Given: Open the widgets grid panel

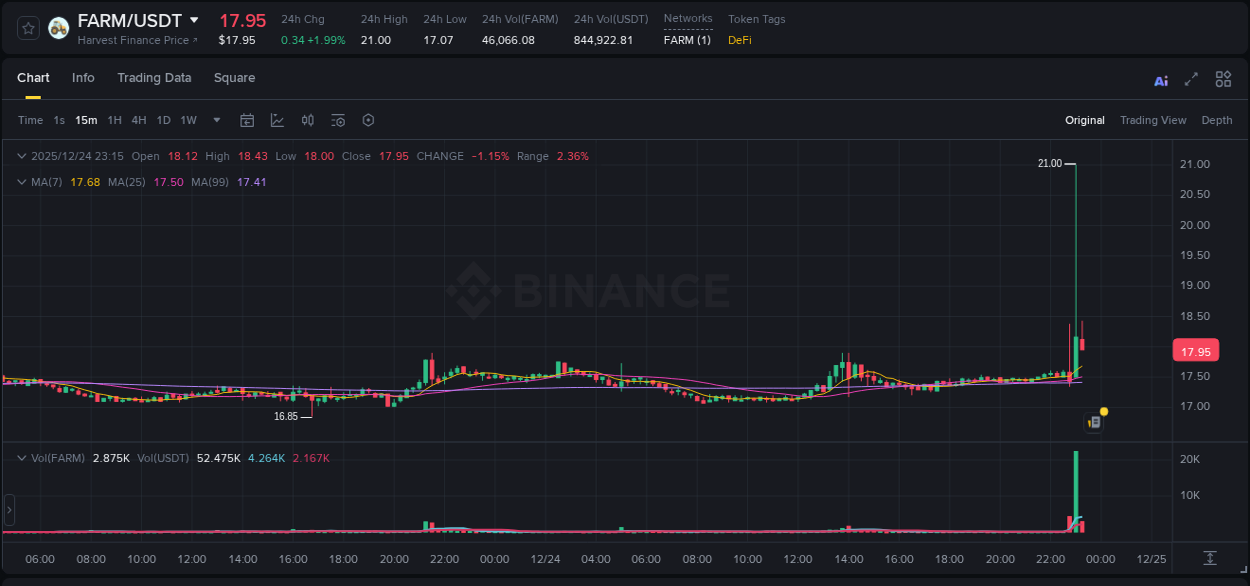Looking at the screenshot, I should [1223, 79].
